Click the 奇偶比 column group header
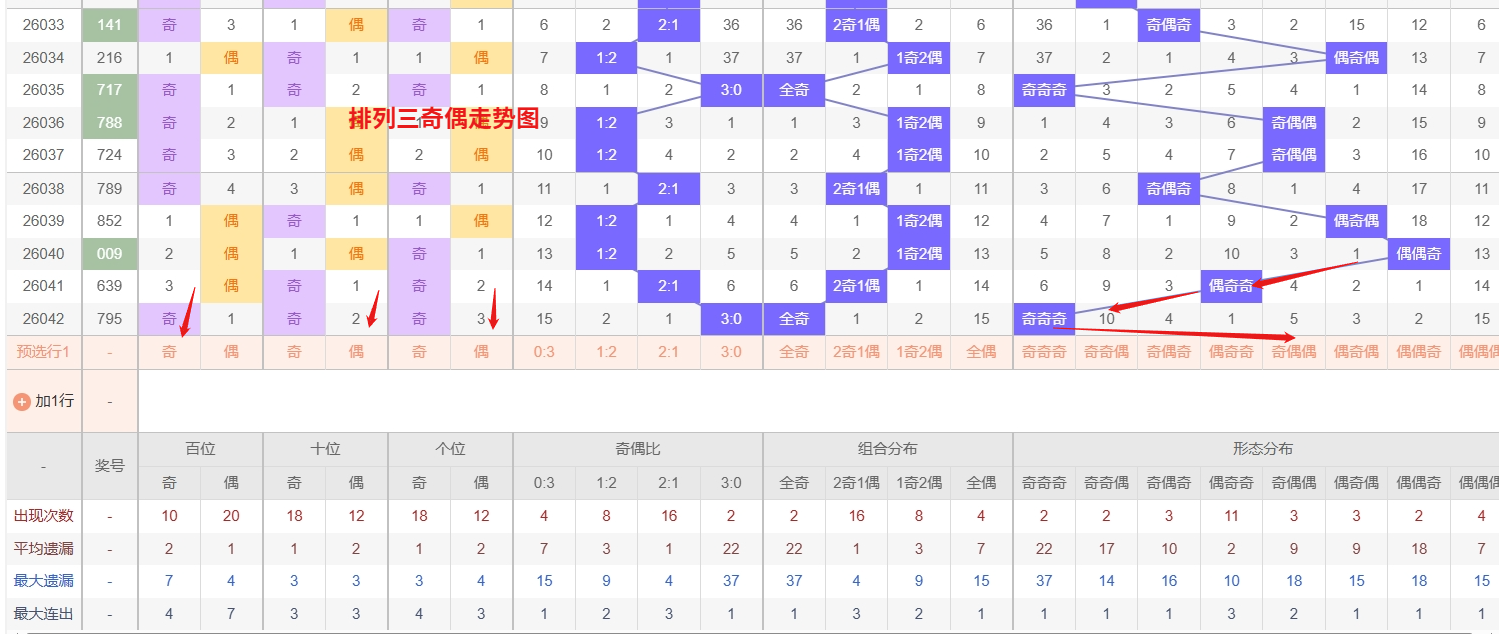1499x634 pixels. (637, 449)
